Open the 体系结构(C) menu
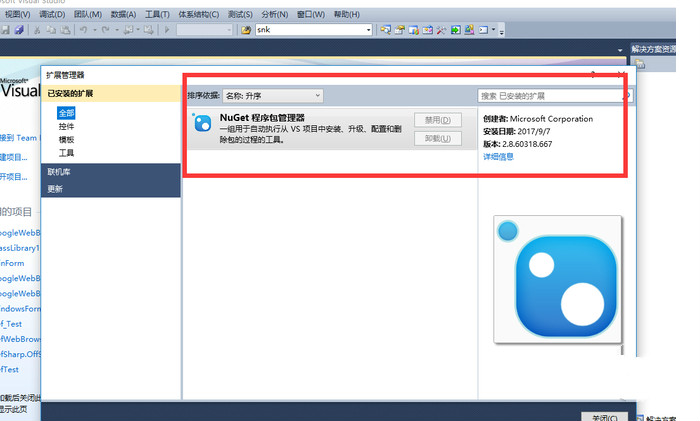 [199, 14]
